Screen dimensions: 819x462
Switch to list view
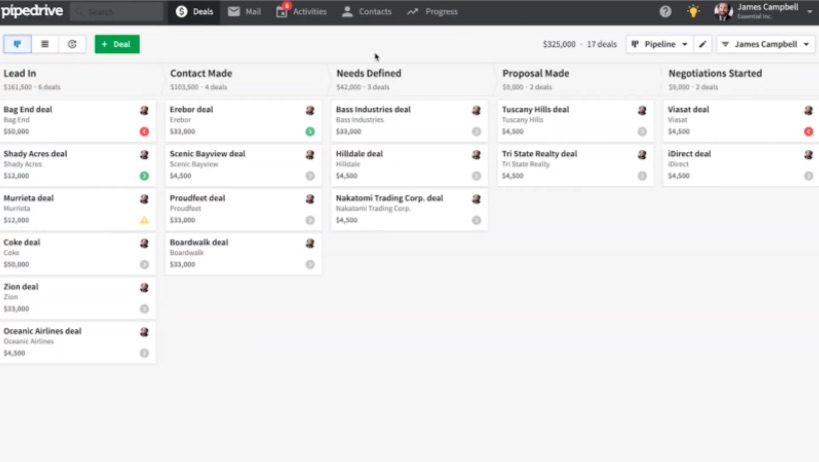[x=45, y=44]
